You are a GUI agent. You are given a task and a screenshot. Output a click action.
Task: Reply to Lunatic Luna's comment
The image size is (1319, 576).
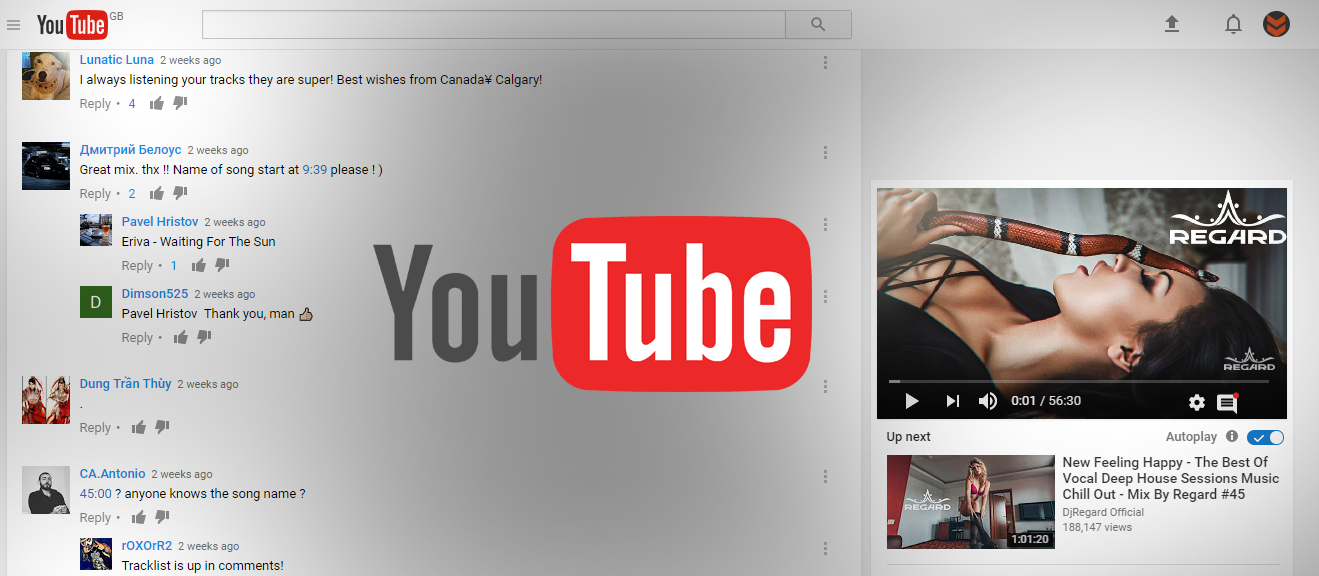pyautogui.click(x=95, y=104)
